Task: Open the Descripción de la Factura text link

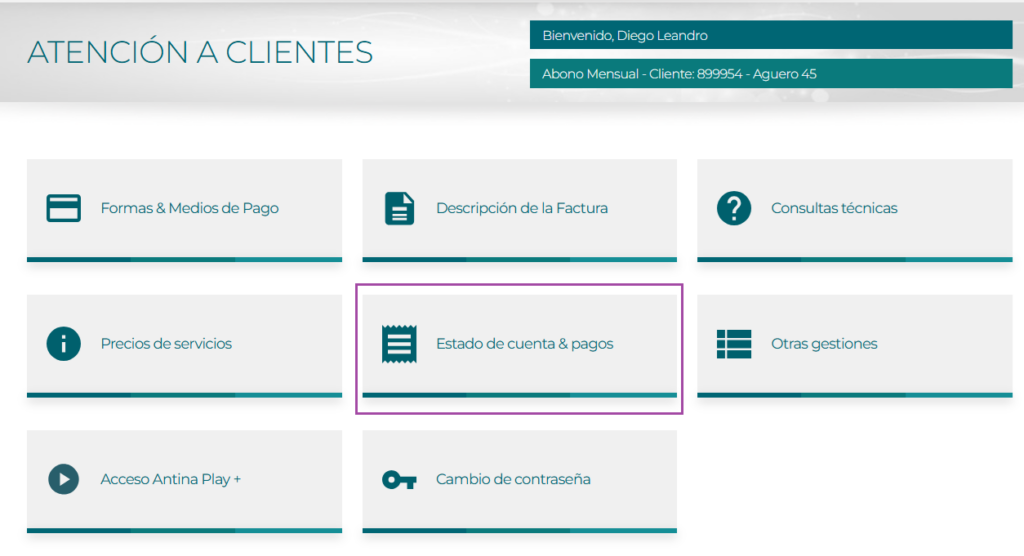Action: [x=521, y=209]
